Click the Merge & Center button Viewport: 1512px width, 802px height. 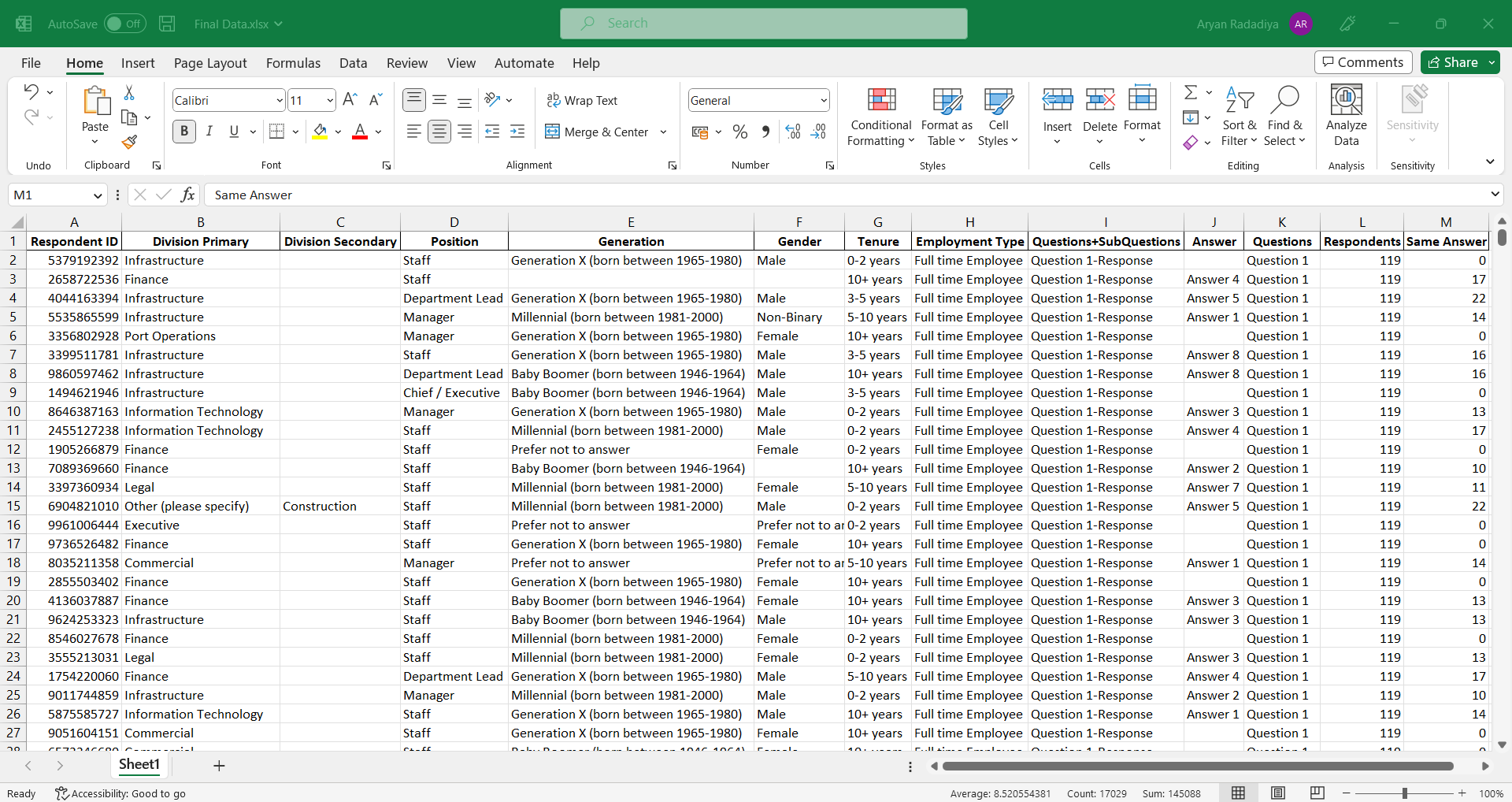click(597, 132)
